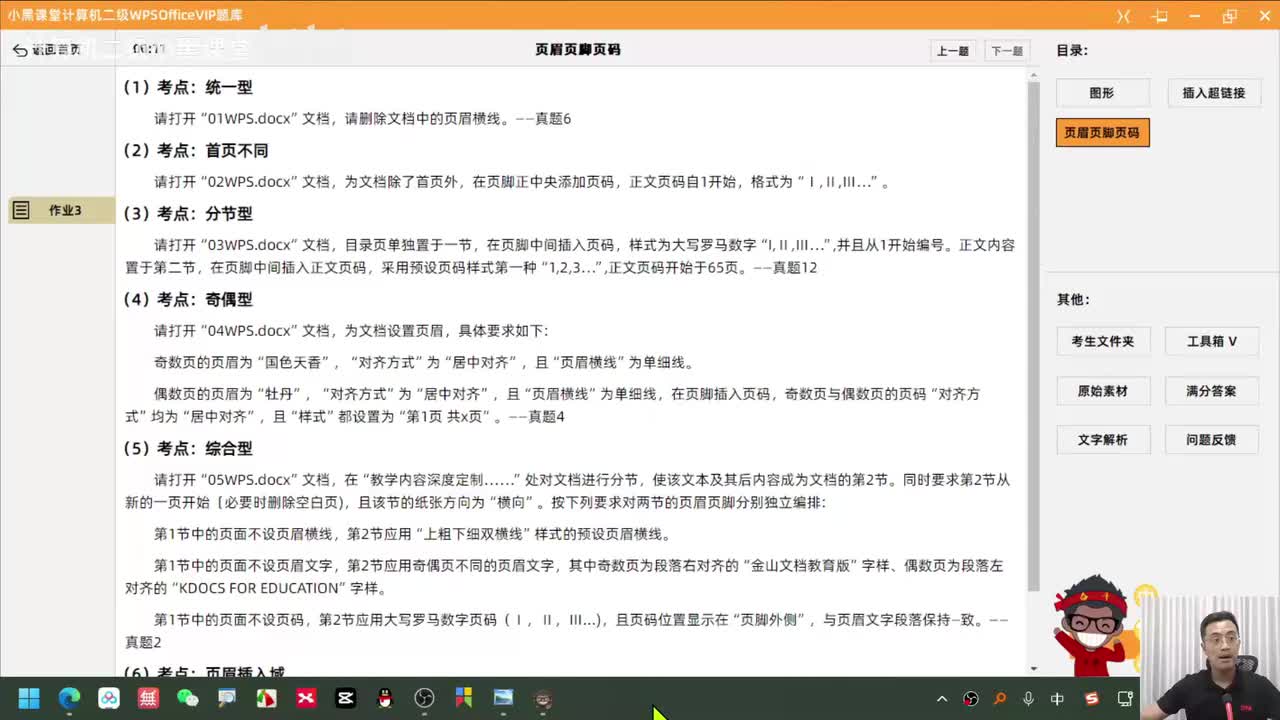Open the search-document taskbar app

click(227, 698)
